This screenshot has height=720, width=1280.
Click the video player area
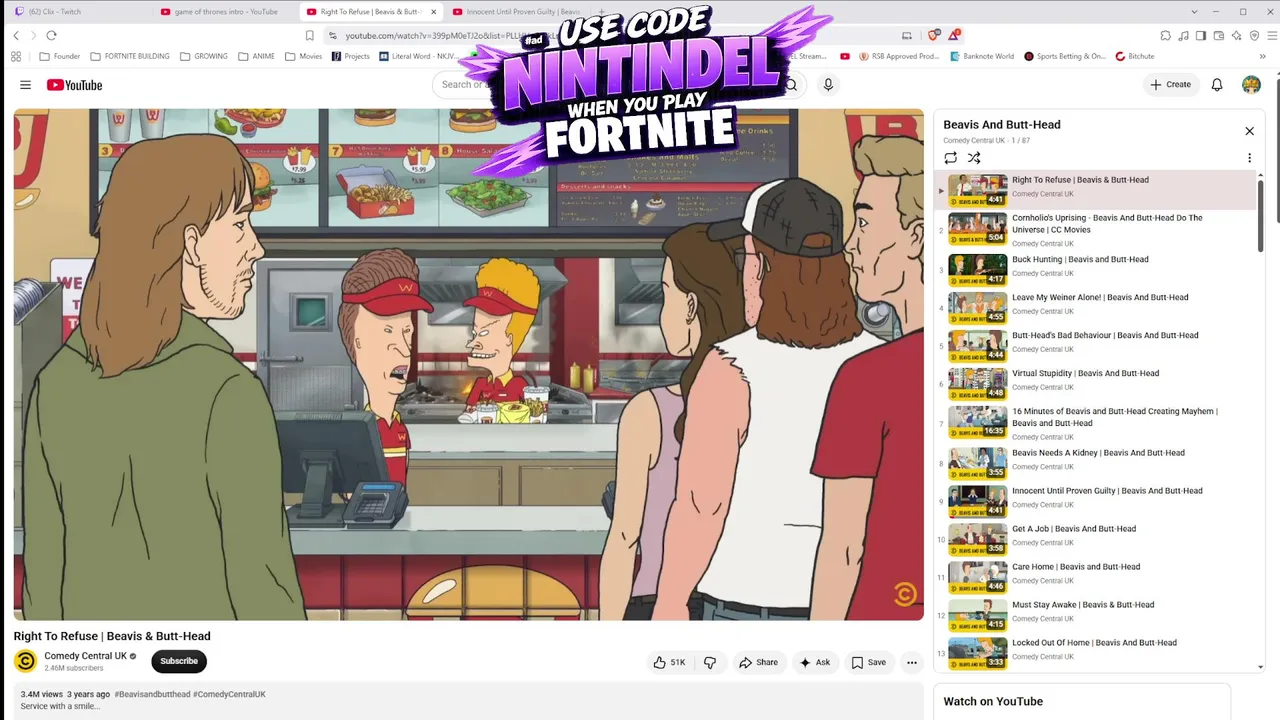pos(469,364)
